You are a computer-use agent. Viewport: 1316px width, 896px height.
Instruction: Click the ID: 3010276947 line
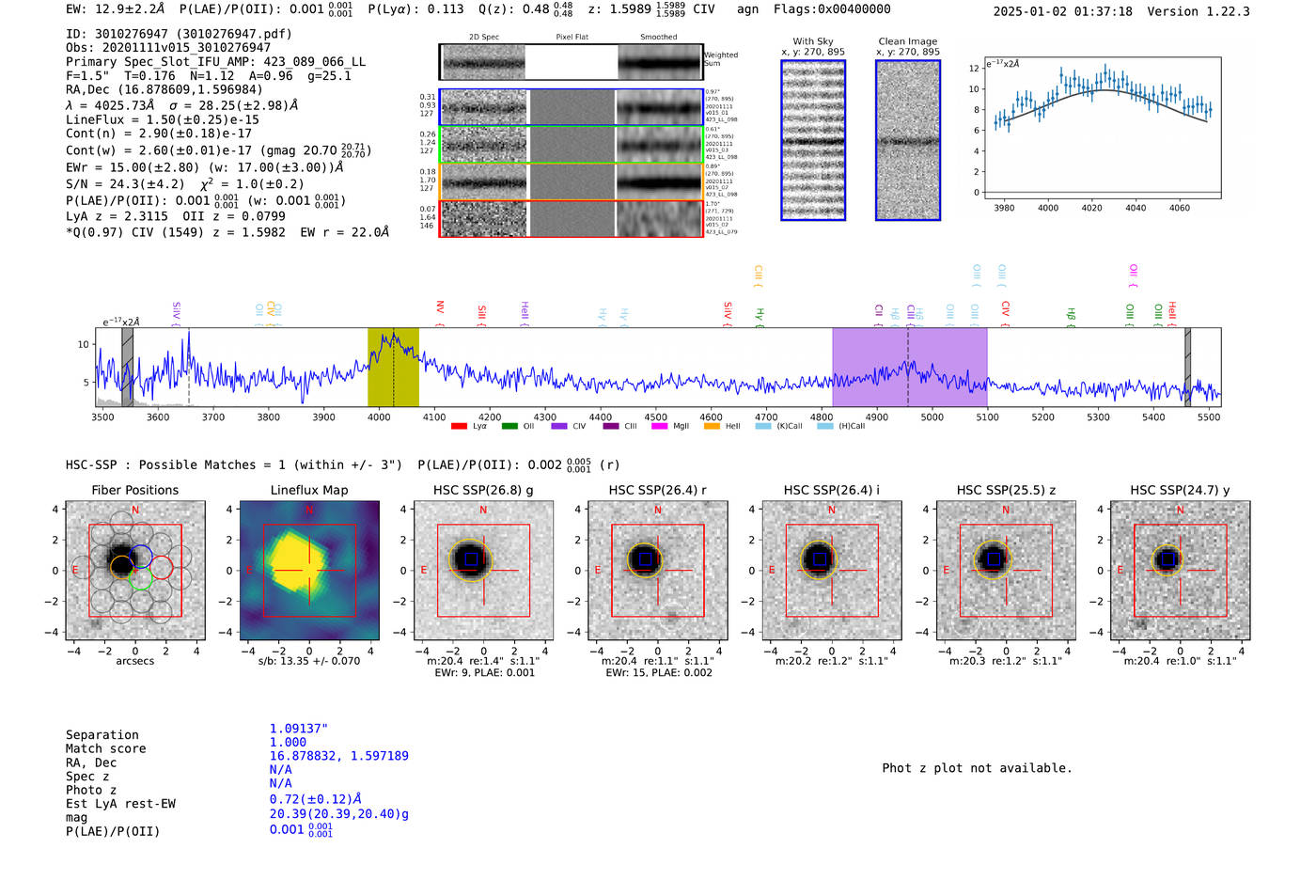(x=179, y=34)
